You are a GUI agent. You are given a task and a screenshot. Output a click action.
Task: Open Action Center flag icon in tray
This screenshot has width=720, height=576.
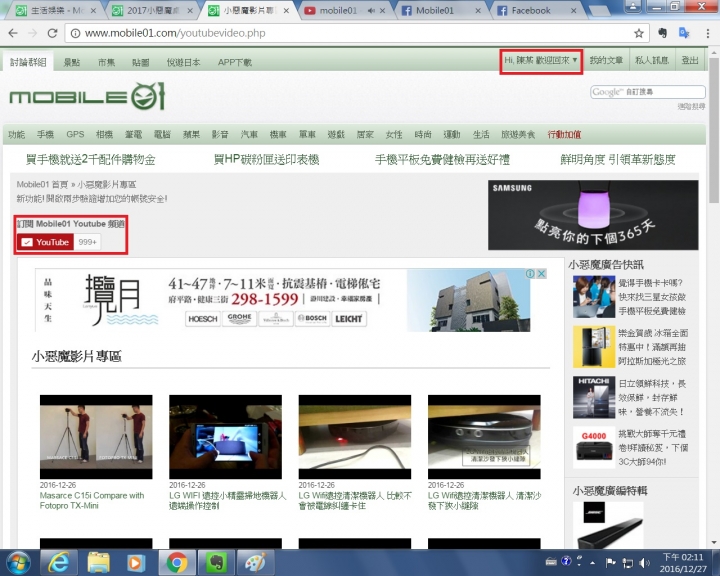[611, 563]
